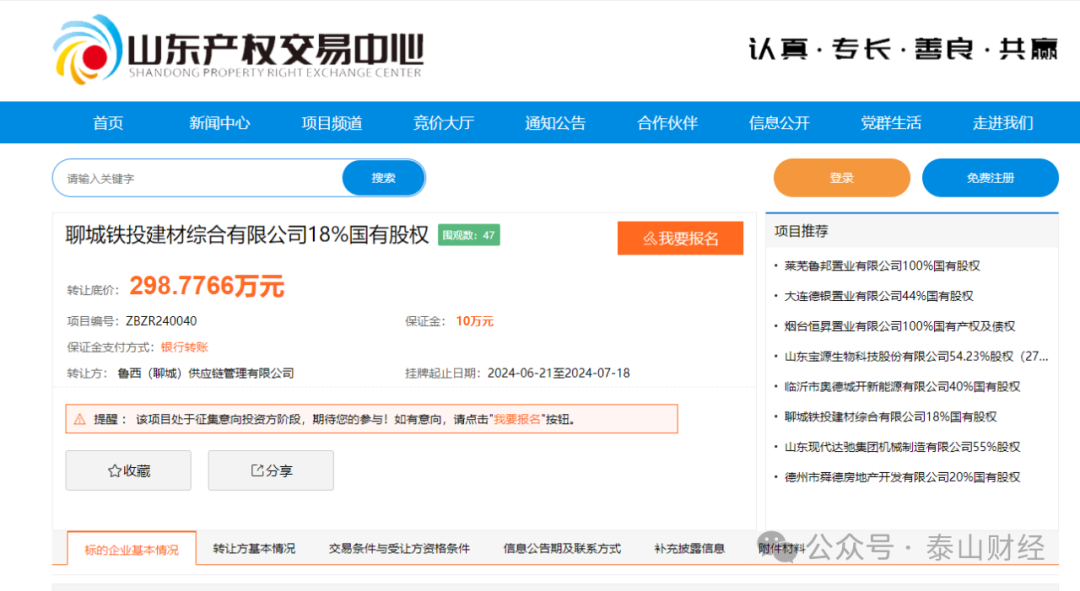Click the blue 免费注册 button
Screen dimensions: 1080x591
coord(990,177)
